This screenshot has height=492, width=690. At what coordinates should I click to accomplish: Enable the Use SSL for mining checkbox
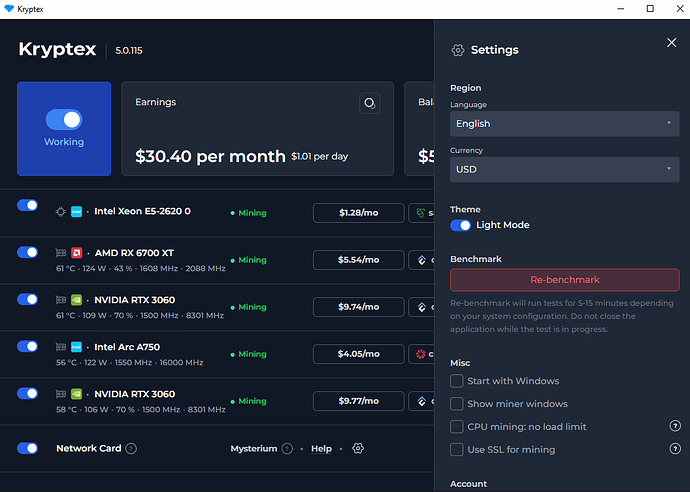[457, 450]
